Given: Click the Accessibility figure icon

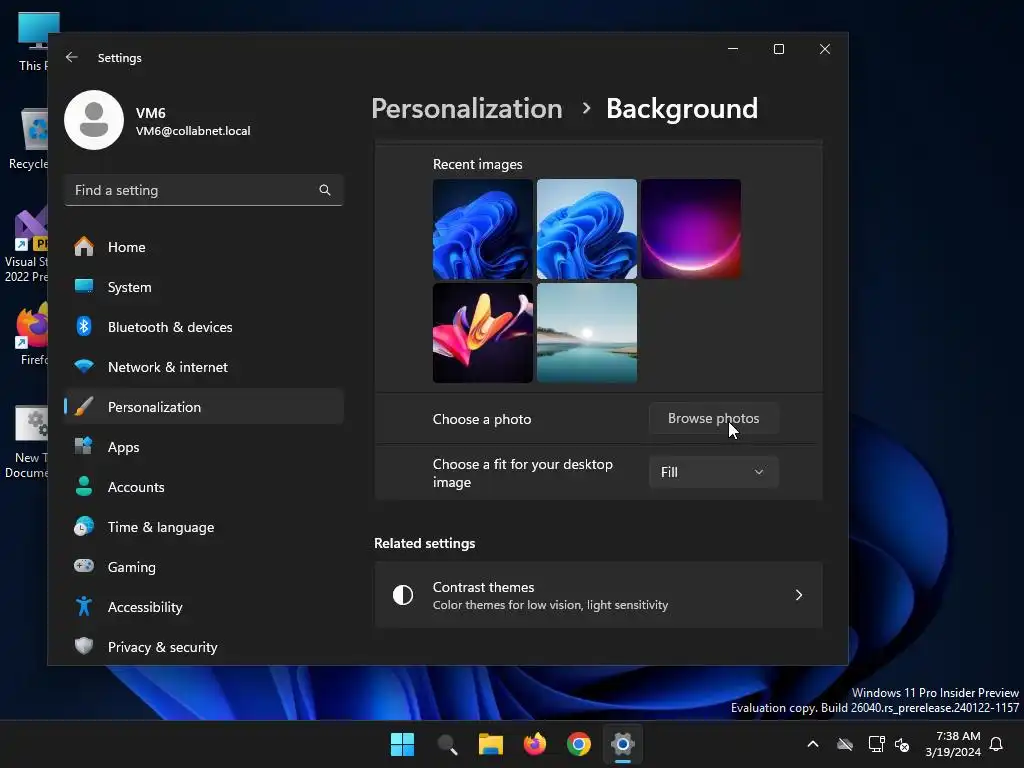Looking at the screenshot, I should (84, 607).
